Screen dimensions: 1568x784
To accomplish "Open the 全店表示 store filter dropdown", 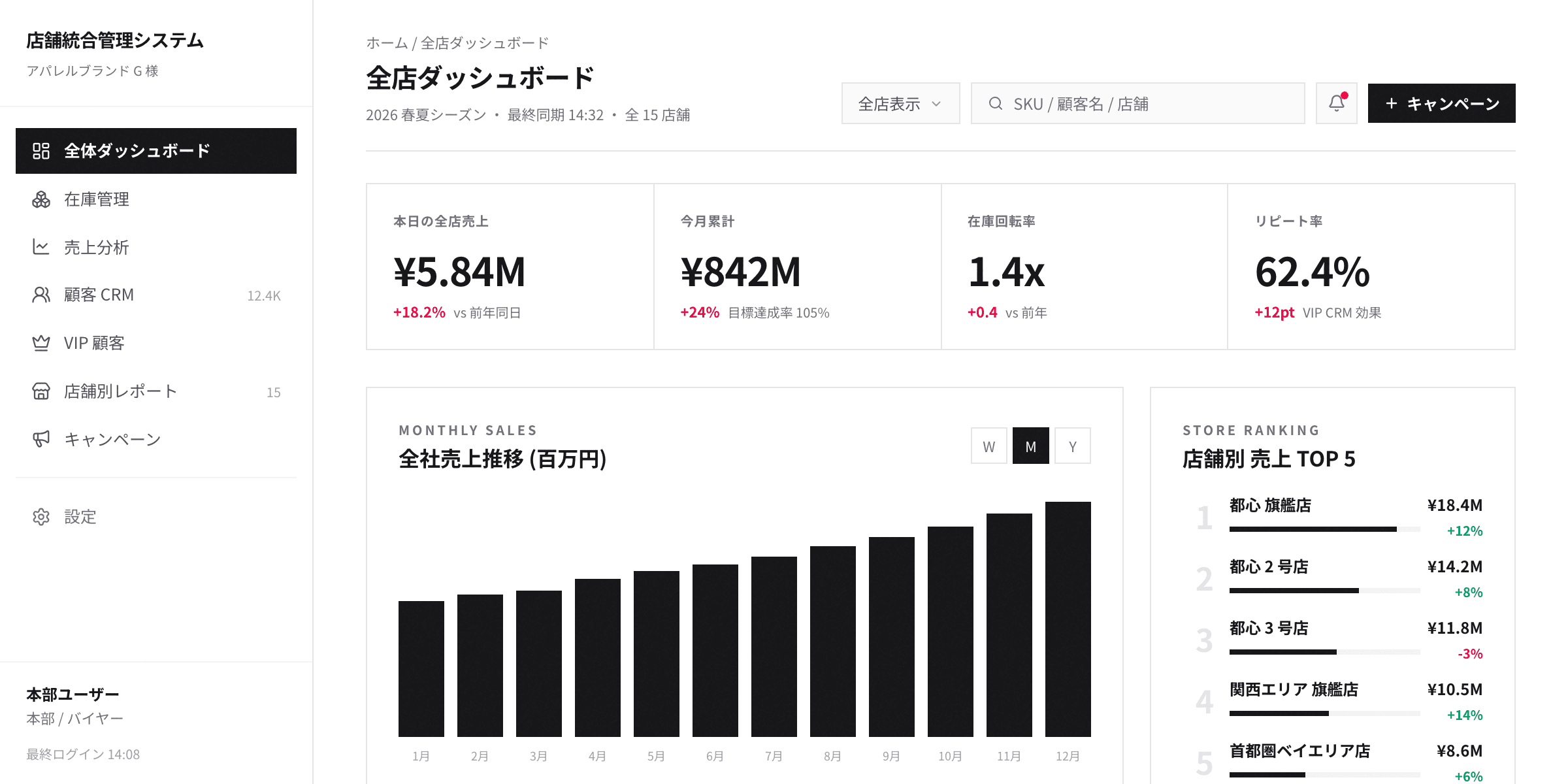I will tap(900, 103).
